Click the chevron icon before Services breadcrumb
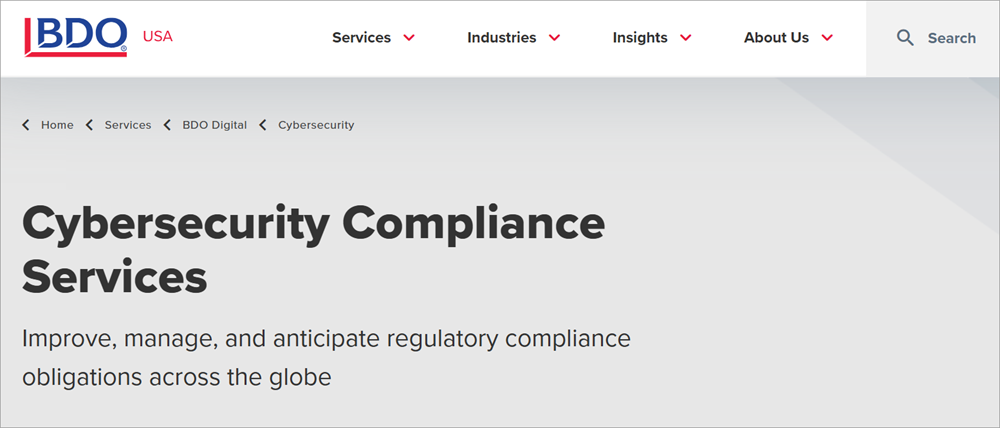1000x428 pixels. tap(89, 125)
